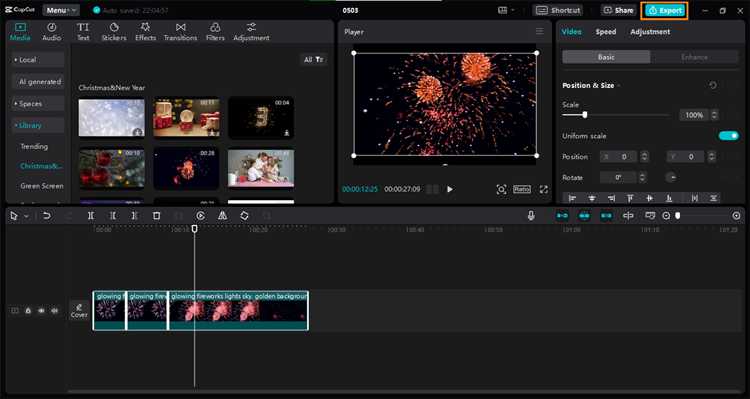This screenshot has height=399, width=750.
Task: Select the Christmas& library category
Action: [x=41, y=166]
